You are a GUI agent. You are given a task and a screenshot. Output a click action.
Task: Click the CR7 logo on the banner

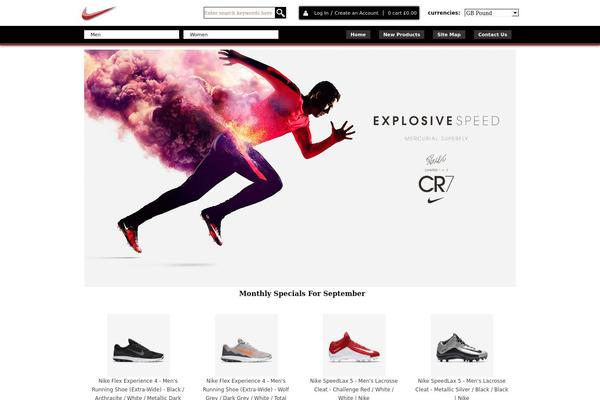tap(436, 184)
